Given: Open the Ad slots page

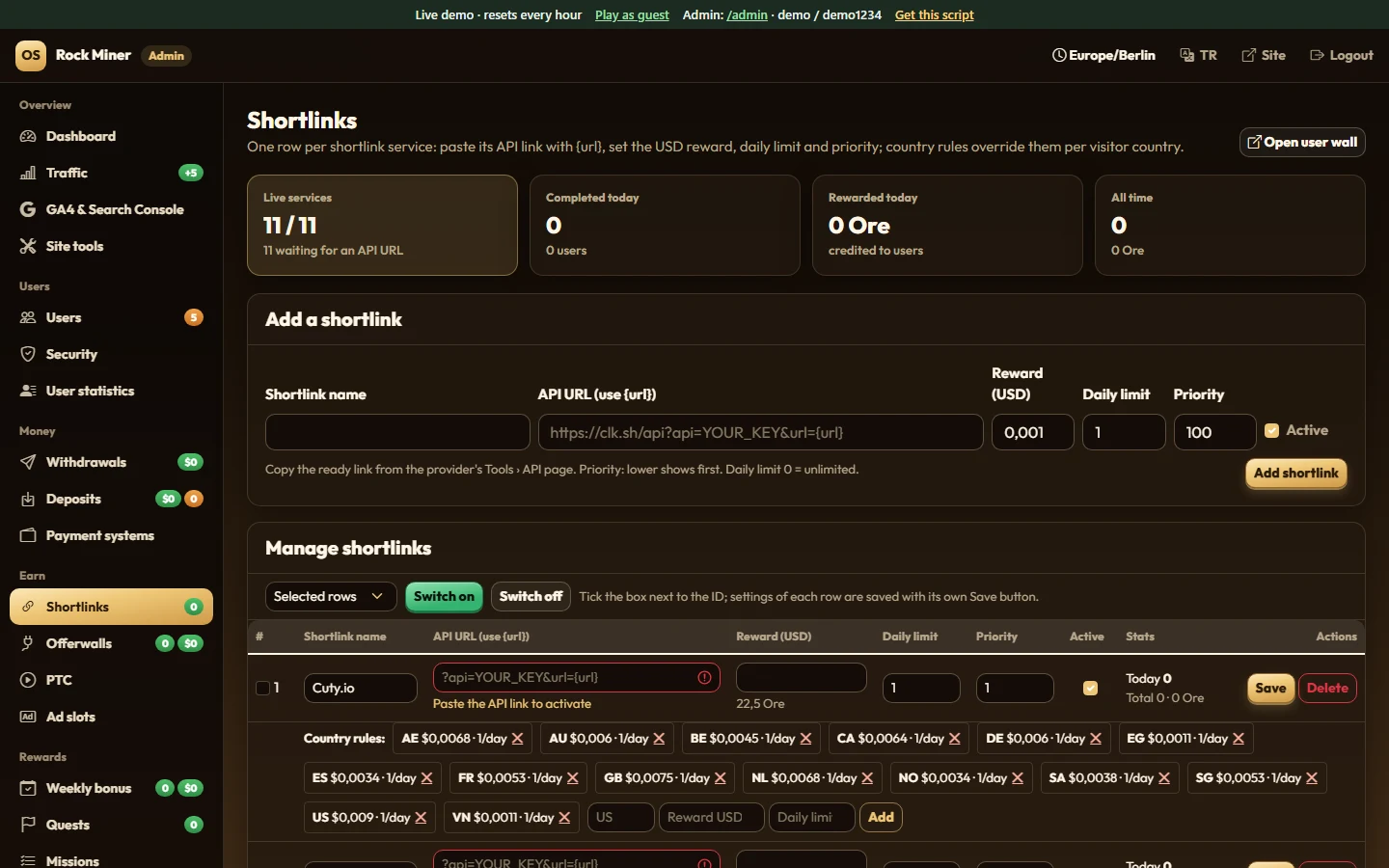Looking at the screenshot, I should pos(111,717).
